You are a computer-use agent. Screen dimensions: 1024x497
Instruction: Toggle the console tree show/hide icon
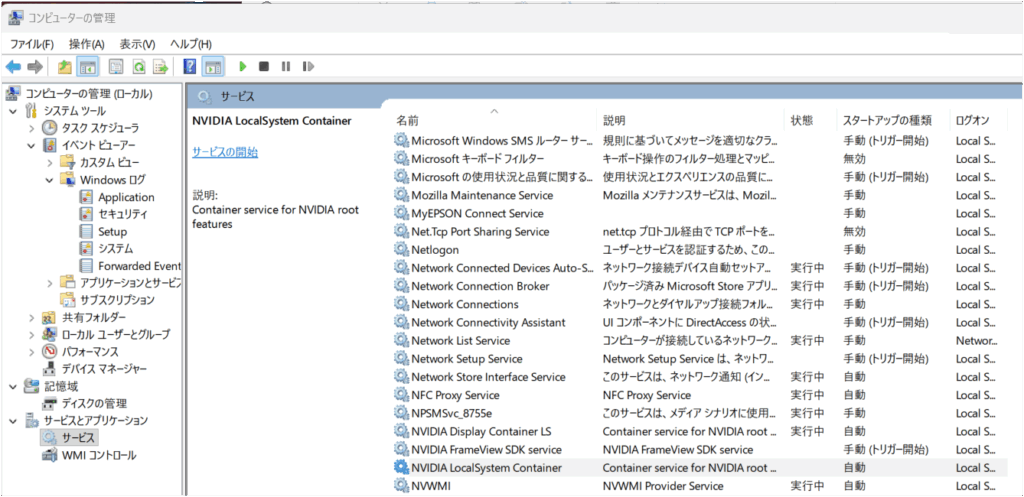coord(88,67)
